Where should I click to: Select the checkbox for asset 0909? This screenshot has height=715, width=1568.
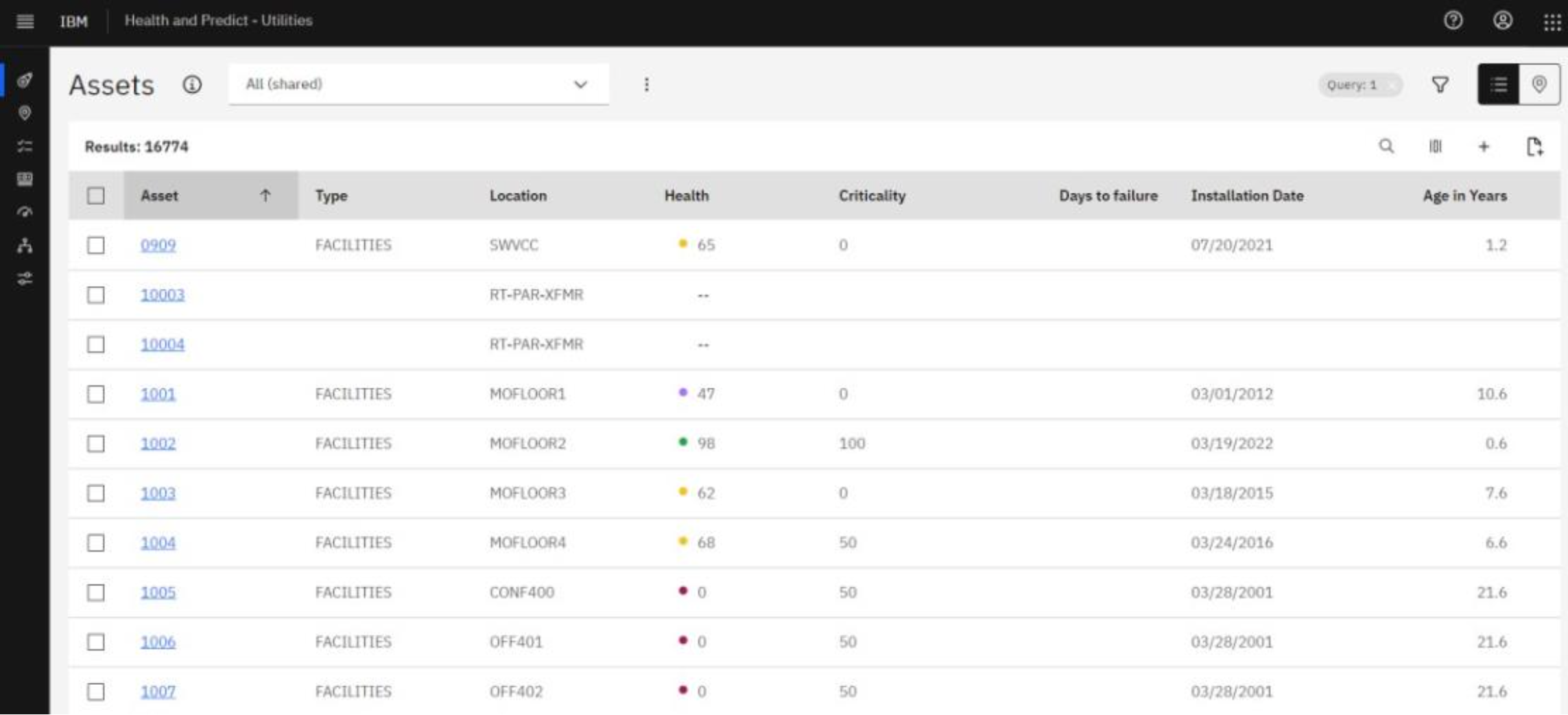pyautogui.click(x=96, y=245)
